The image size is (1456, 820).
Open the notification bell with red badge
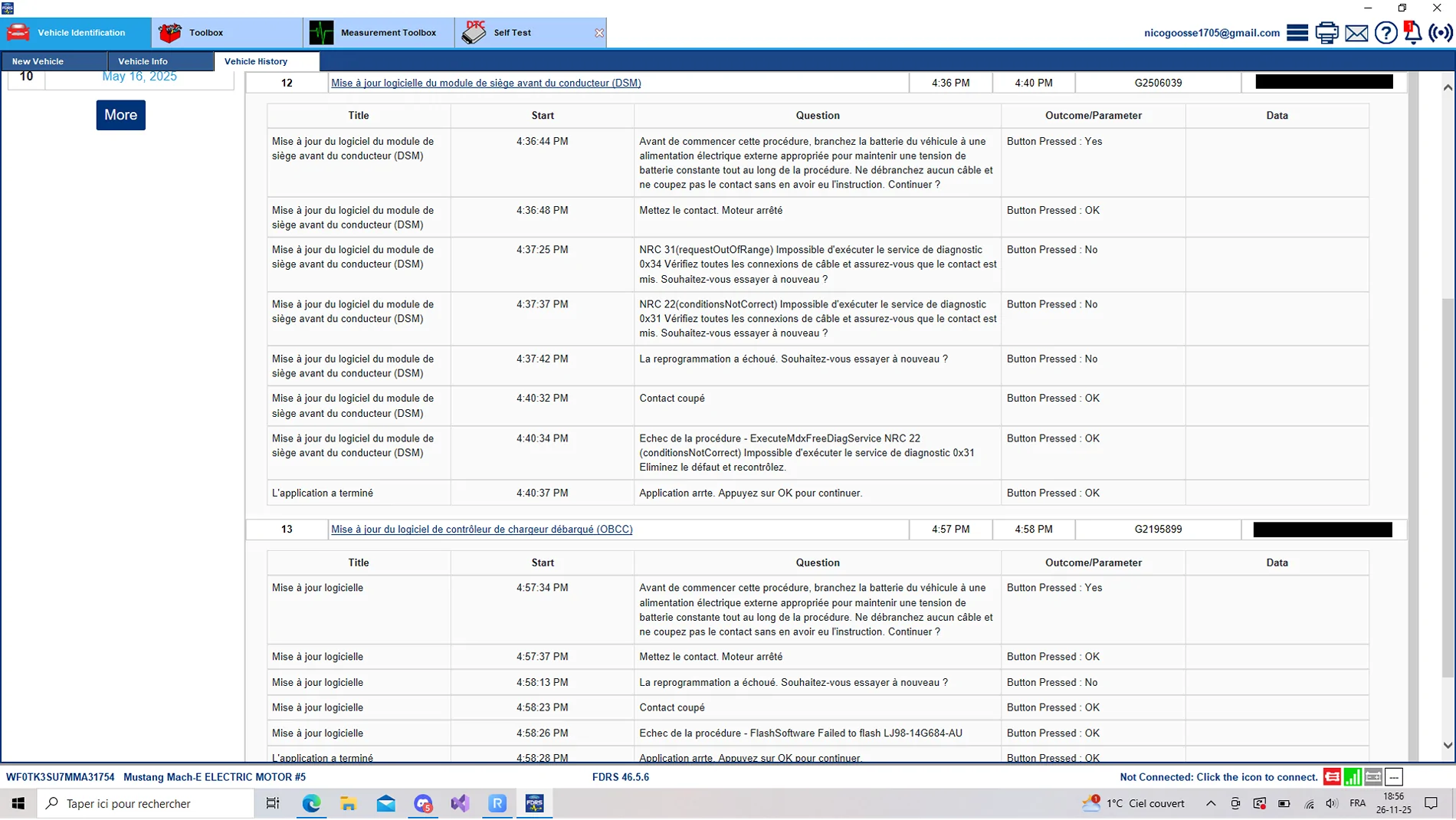(1412, 33)
